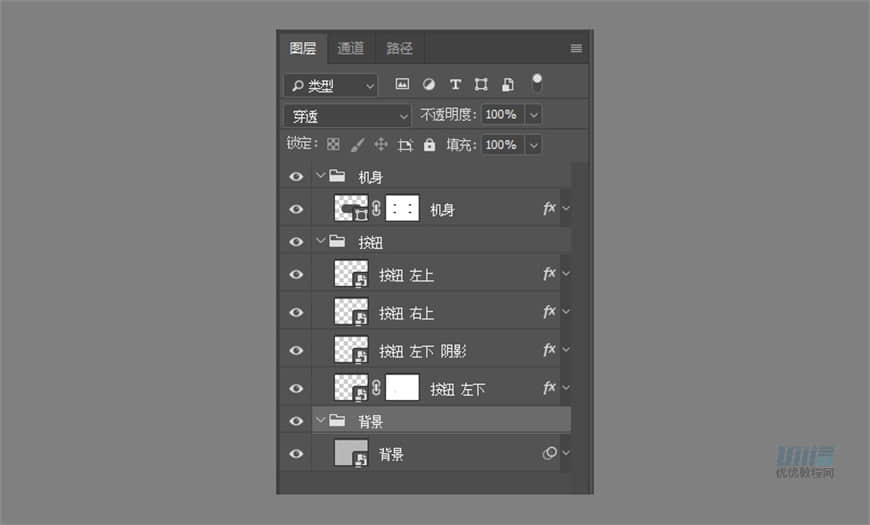Click the 按钮 右上 layer name

406,314
